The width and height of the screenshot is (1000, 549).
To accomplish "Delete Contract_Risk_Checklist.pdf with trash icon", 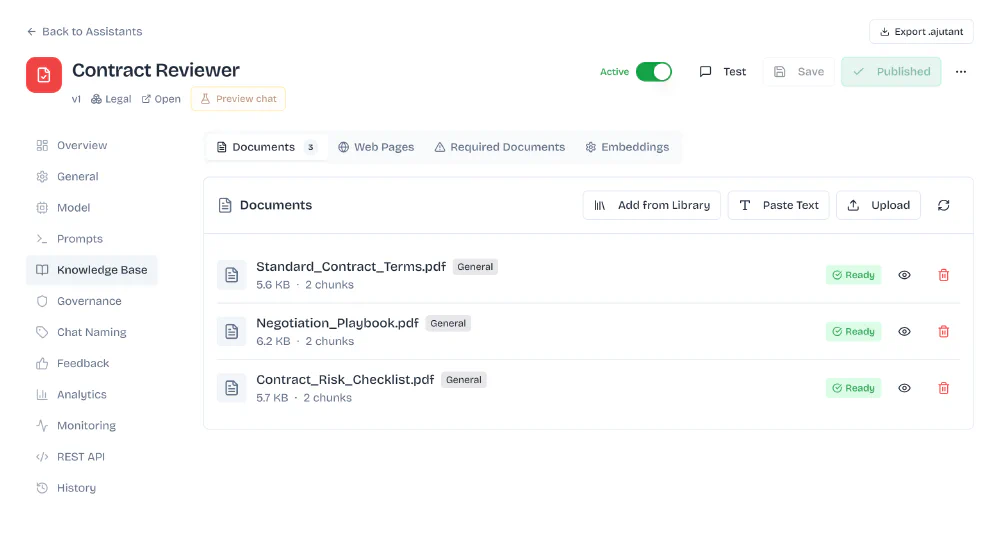I will pyautogui.click(x=943, y=388).
